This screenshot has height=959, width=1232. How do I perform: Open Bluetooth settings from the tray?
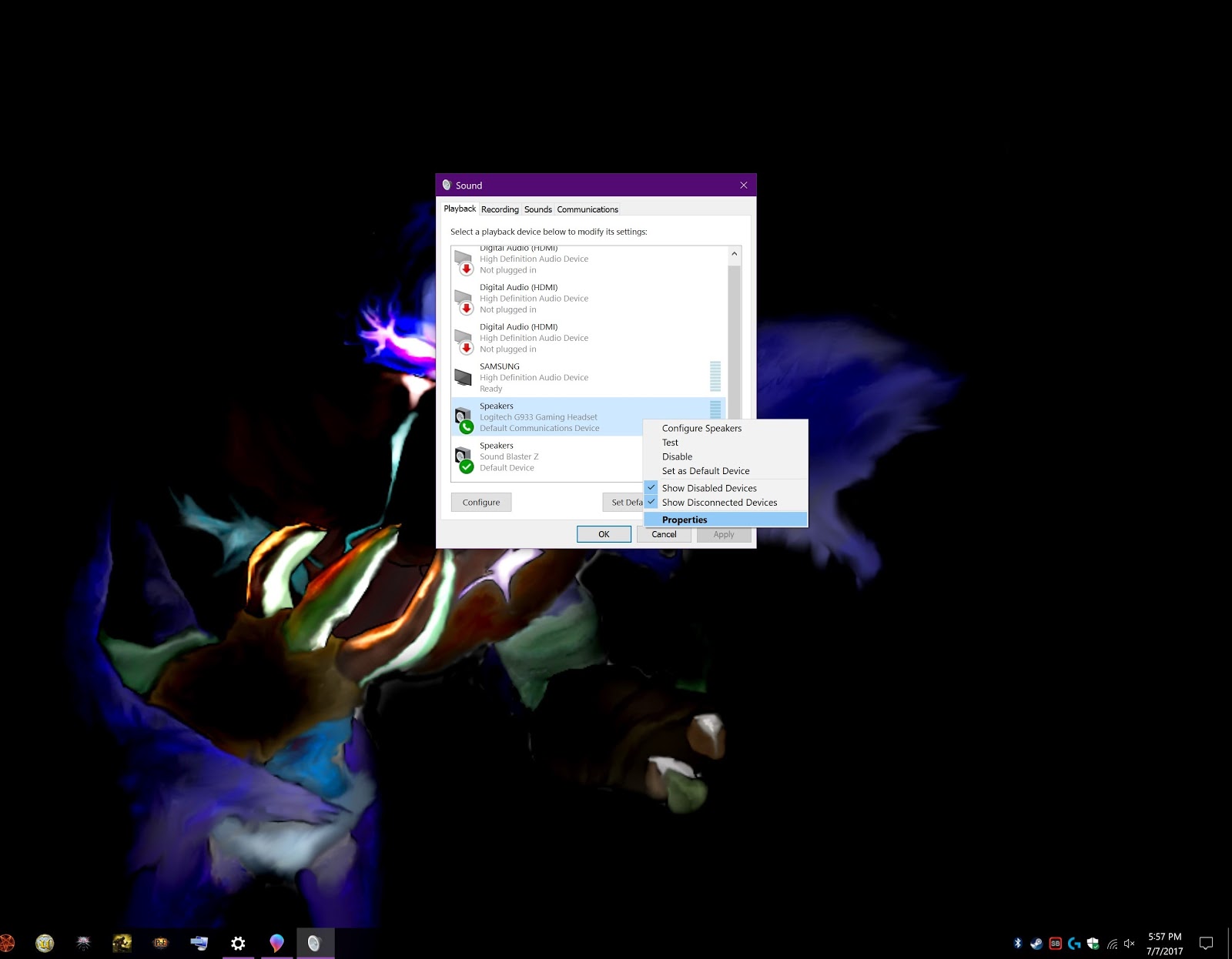pyautogui.click(x=1018, y=943)
